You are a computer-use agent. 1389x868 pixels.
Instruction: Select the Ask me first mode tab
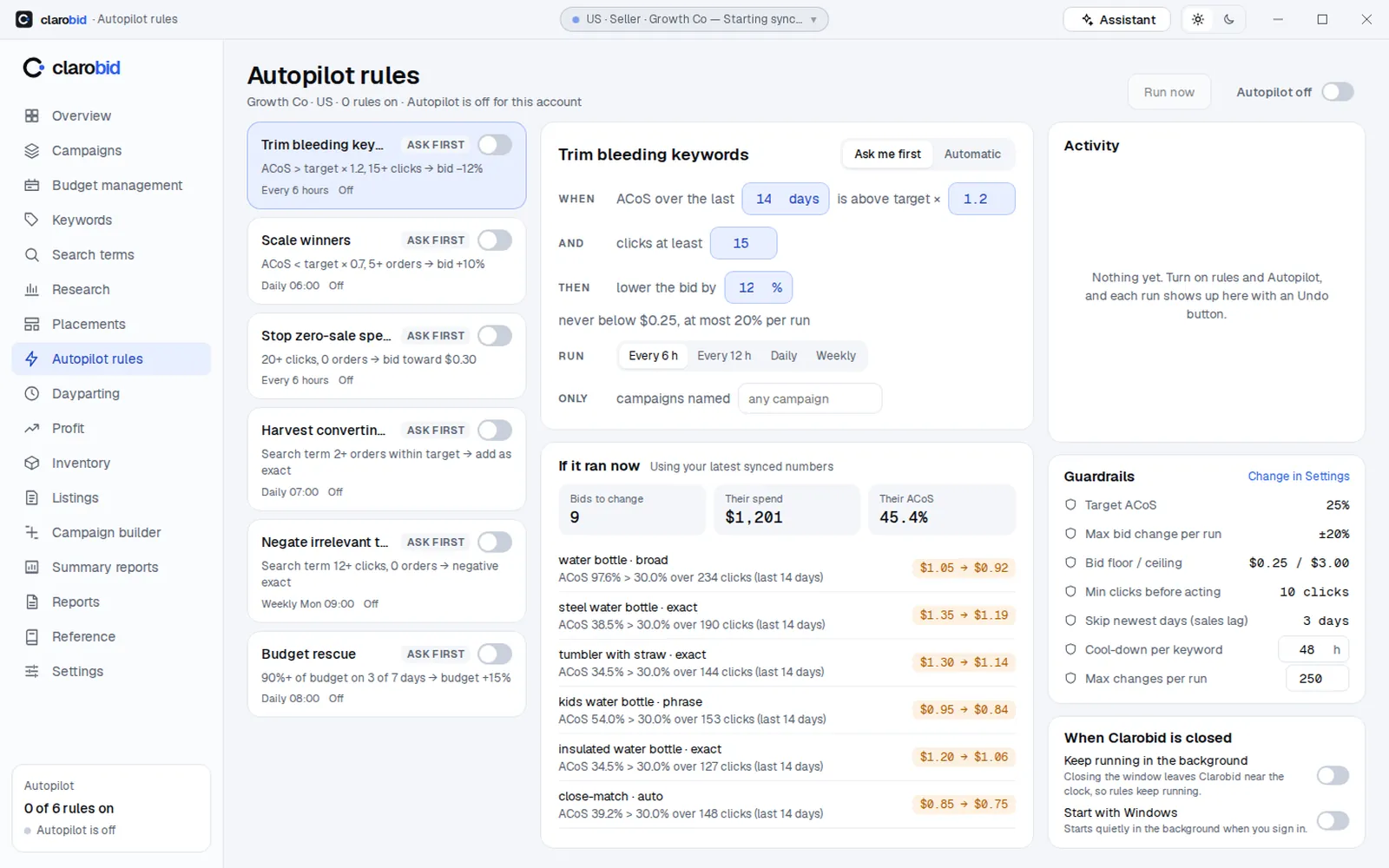tap(887, 154)
